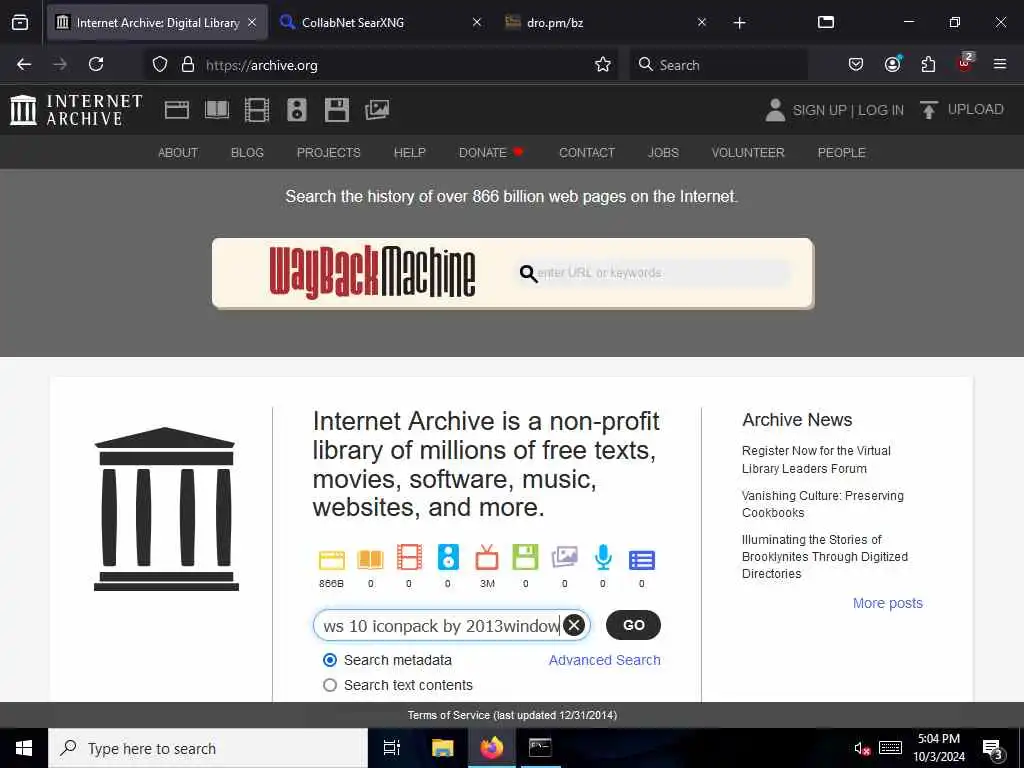Select the TV media icon (3M)
Image resolution: width=1024 pixels, height=768 pixels.
tap(487, 558)
